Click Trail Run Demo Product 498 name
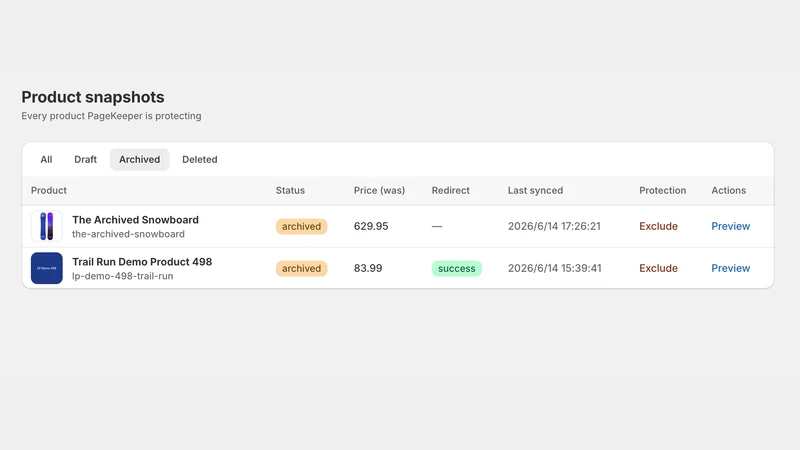The height and width of the screenshot is (450, 800). pyautogui.click(x=142, y=261)
